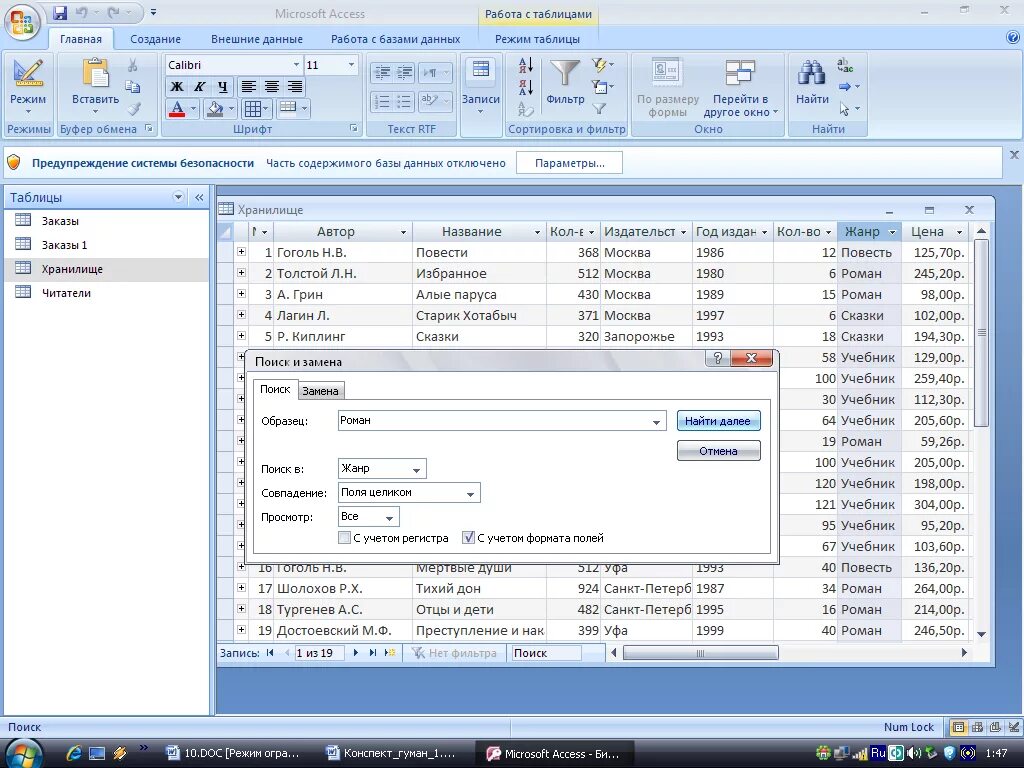Switch to the Внешние данные tab
The height and width of the screenshot is (768, 1024).
coord(257,39)
